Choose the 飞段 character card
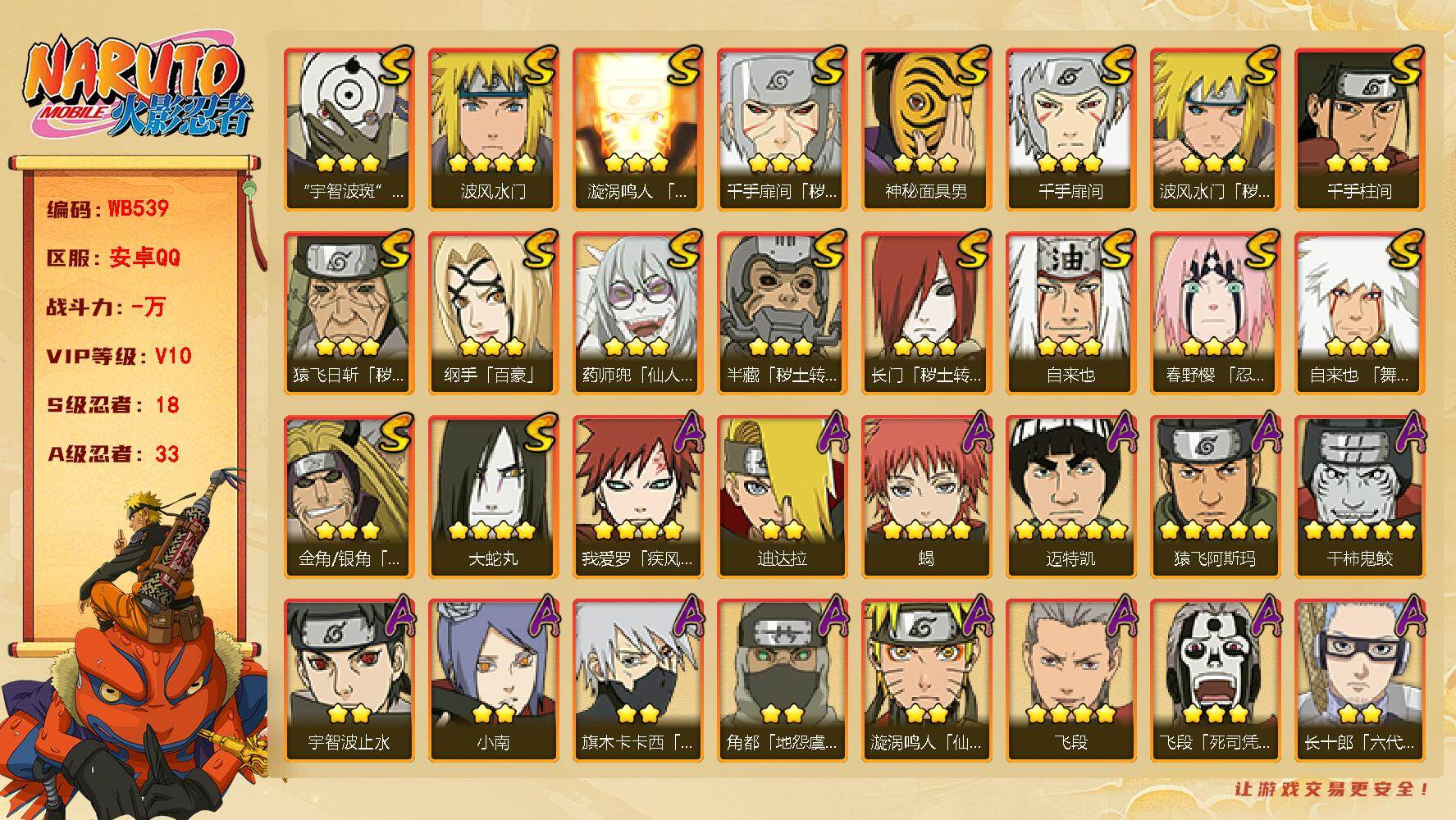 click(x=1070, y=681)
